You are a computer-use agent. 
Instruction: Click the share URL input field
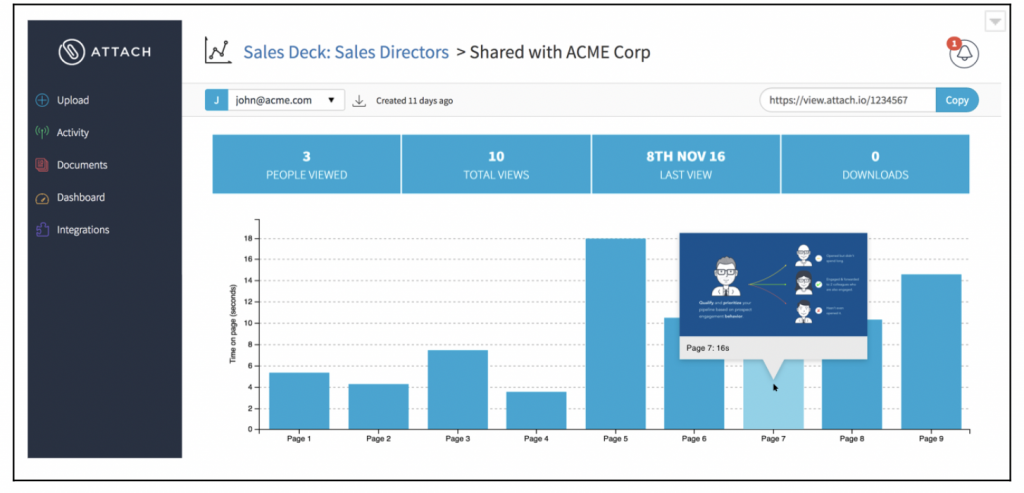(848, 101)
